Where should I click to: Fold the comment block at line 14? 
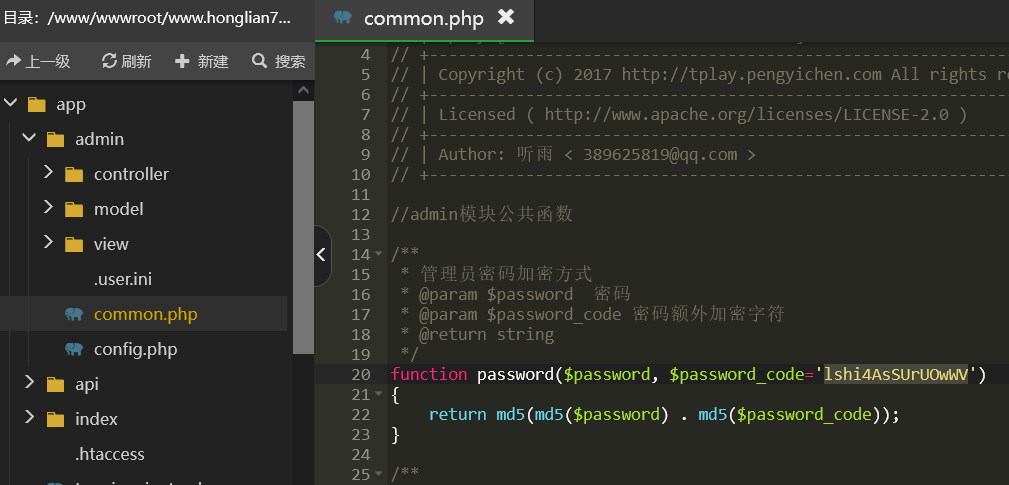click(x=378, y=255)
